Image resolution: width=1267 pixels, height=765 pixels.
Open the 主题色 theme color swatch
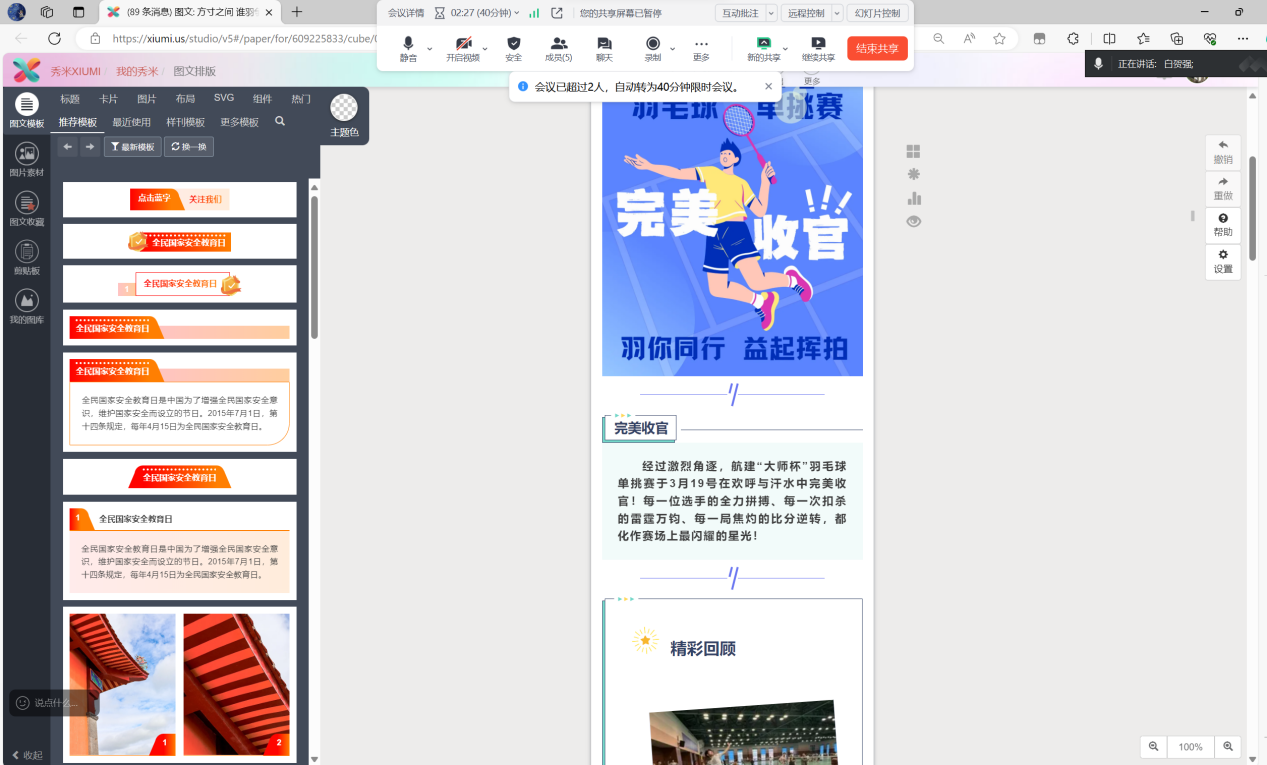pyautogui.click(x=344, y=115)
